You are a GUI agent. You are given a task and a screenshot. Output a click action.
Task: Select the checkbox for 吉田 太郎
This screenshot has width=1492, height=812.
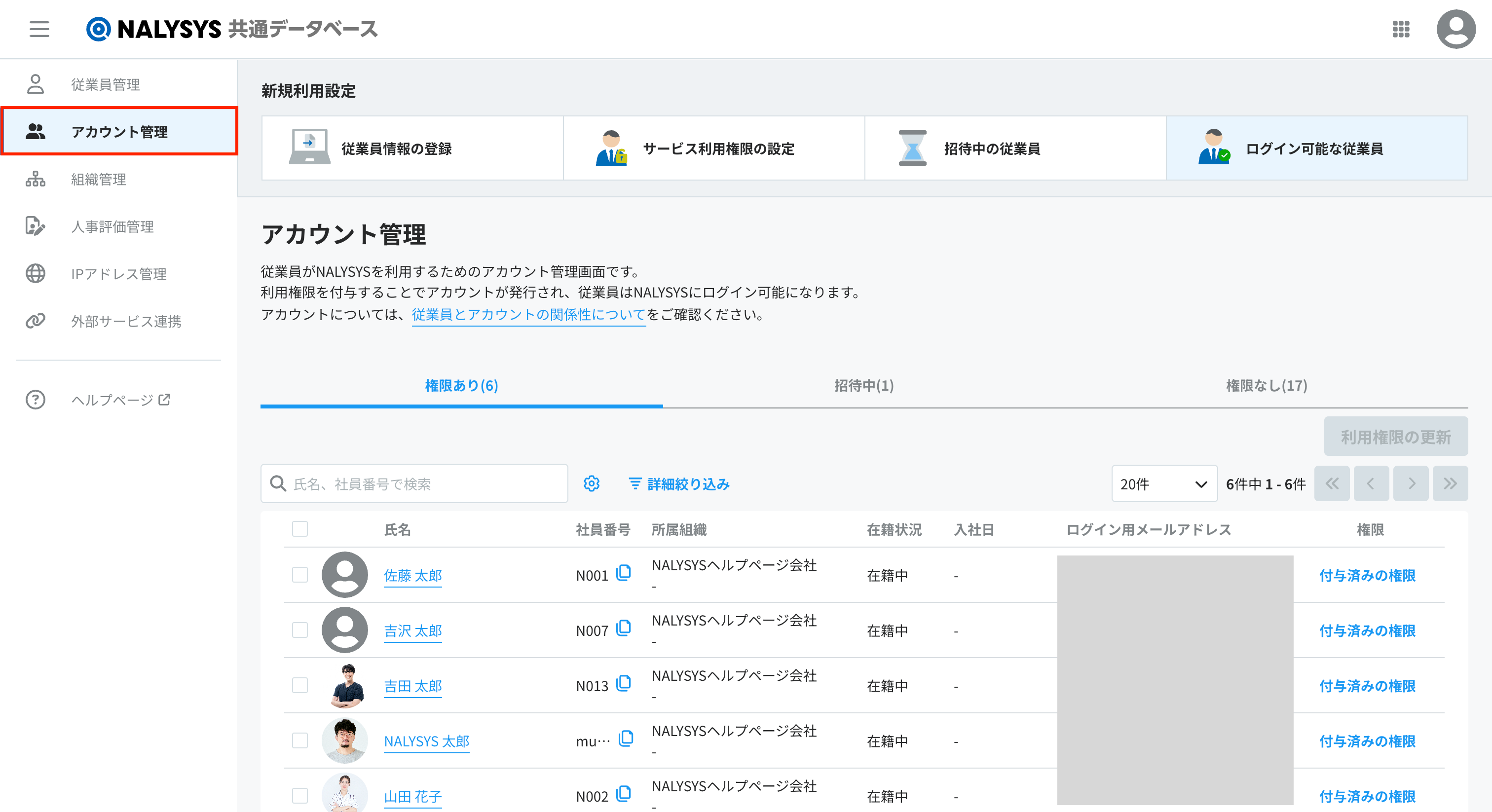tap(300, 686)
